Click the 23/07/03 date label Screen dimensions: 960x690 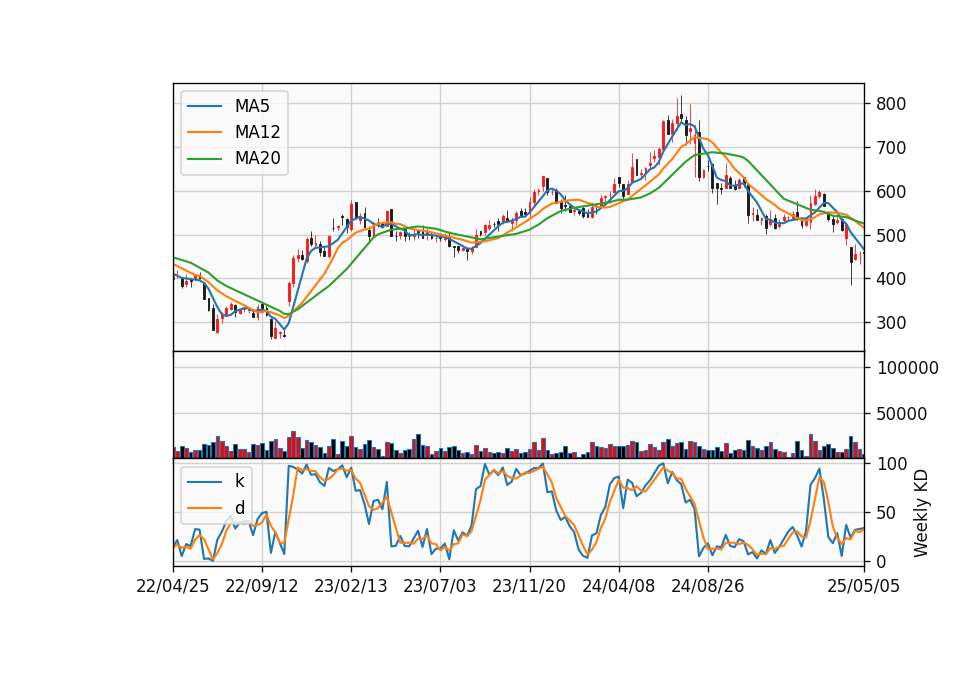coord(440,587)
